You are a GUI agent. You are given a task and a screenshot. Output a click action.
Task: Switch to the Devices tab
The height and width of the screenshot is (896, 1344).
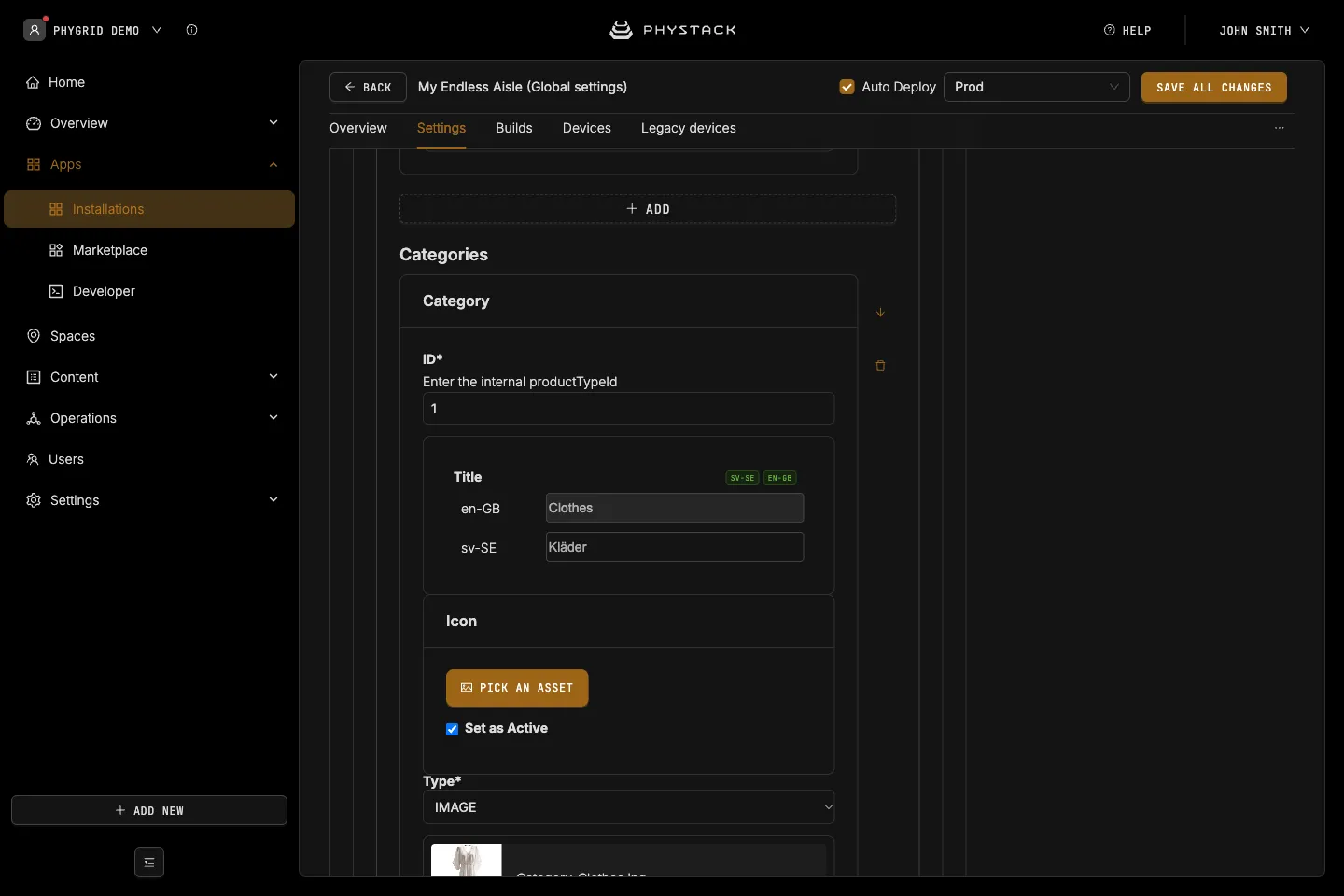[x=587, y=128]
